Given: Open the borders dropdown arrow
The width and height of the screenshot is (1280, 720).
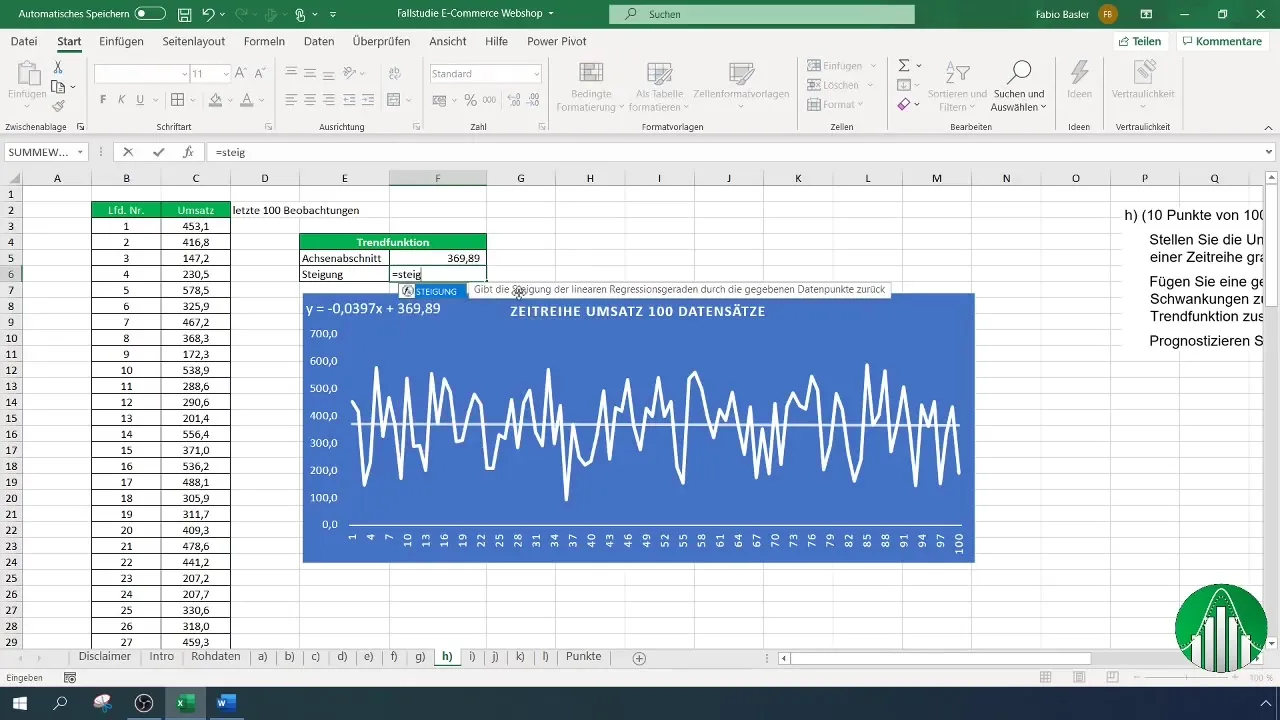Looking at the screenshot, I should click(192, 100).
